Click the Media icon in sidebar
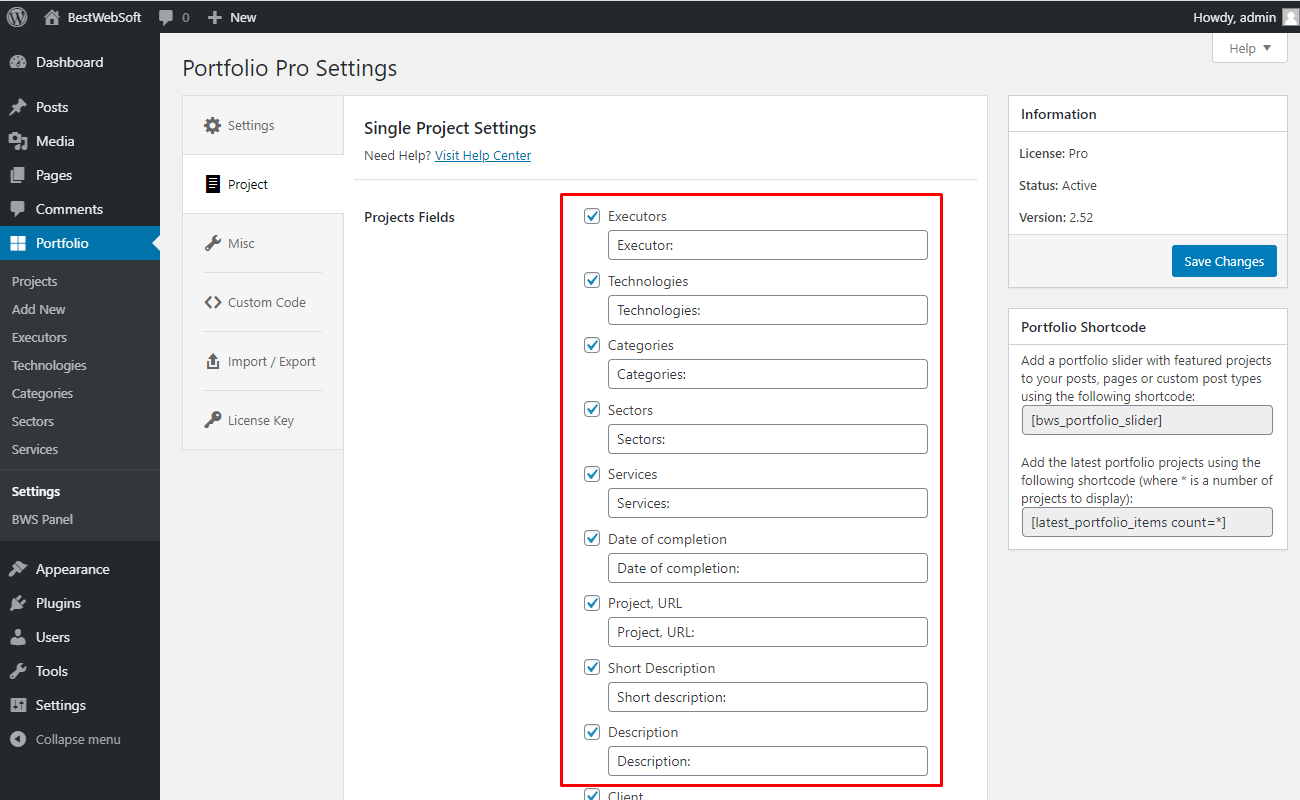1300x800 pixels. (18, 141)
